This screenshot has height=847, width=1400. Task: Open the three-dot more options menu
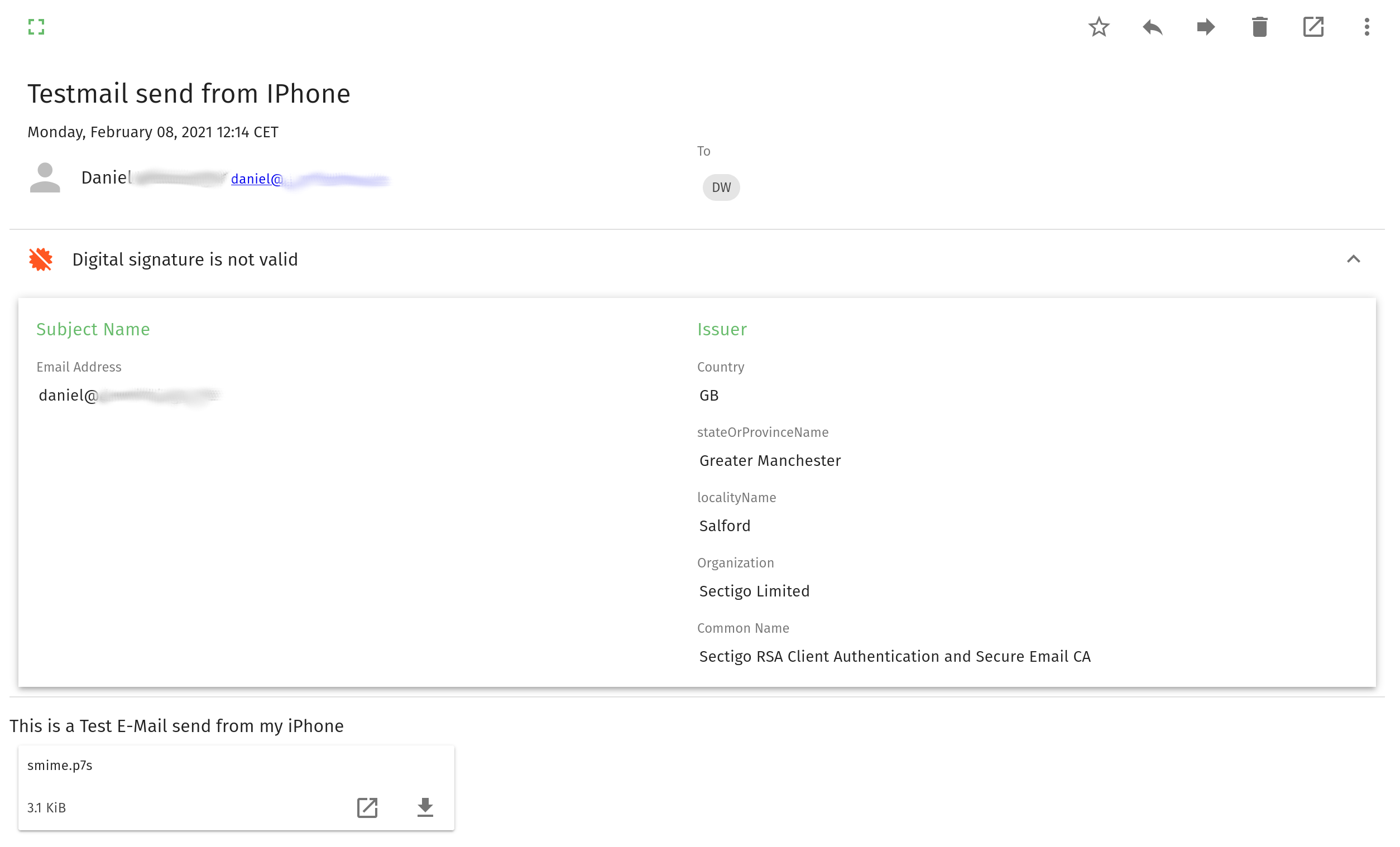coord(1367,27)
